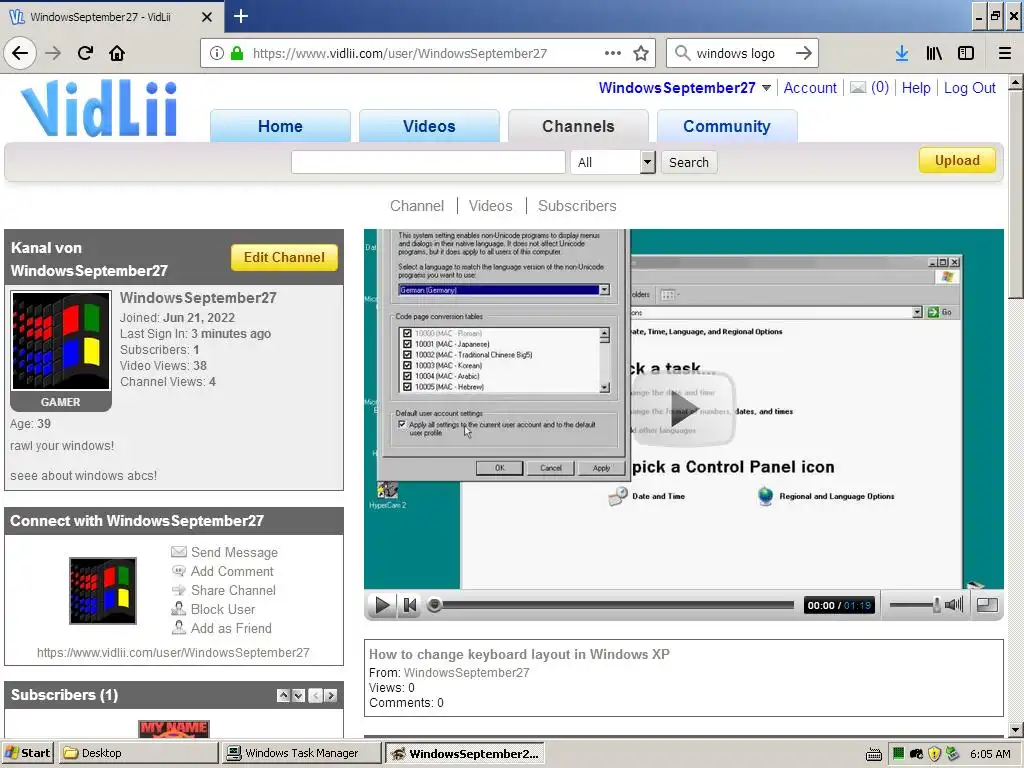Click the security shield tray icon
The image size is (1024, 768).
tap(934, 754)
